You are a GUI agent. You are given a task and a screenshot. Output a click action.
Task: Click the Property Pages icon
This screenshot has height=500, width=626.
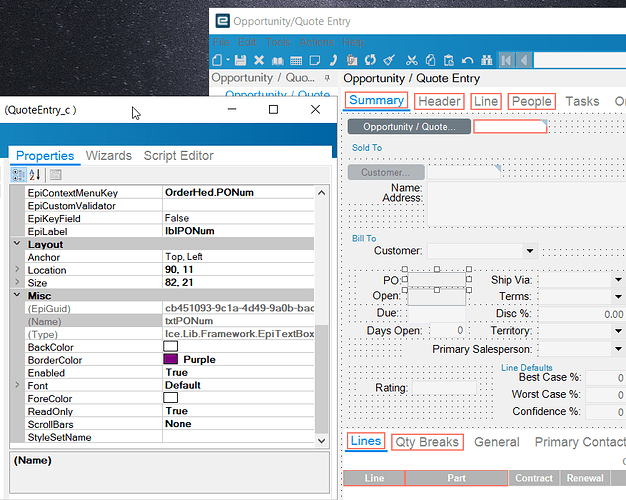tap(56, 175)
